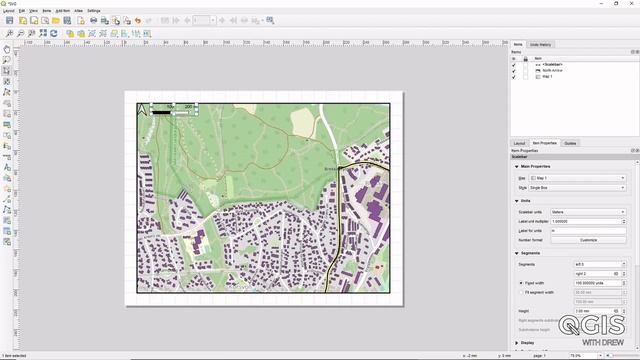Image resolution: width=640 pixels, height=360 pixels.
Task: Click the Lock Selected Items icon
Action: point(70,33)
